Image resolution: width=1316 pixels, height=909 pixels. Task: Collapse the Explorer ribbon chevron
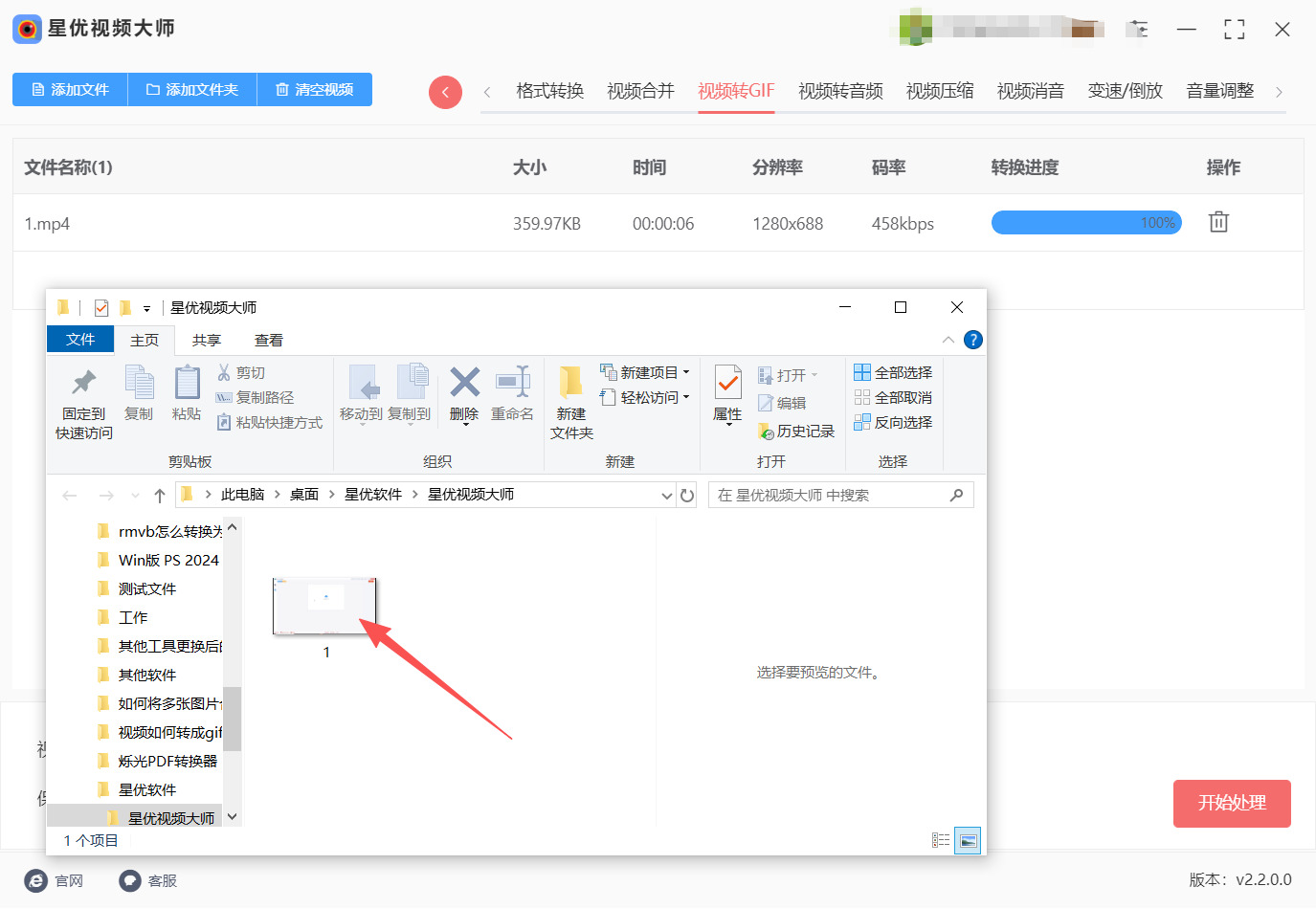coord(948,340)
